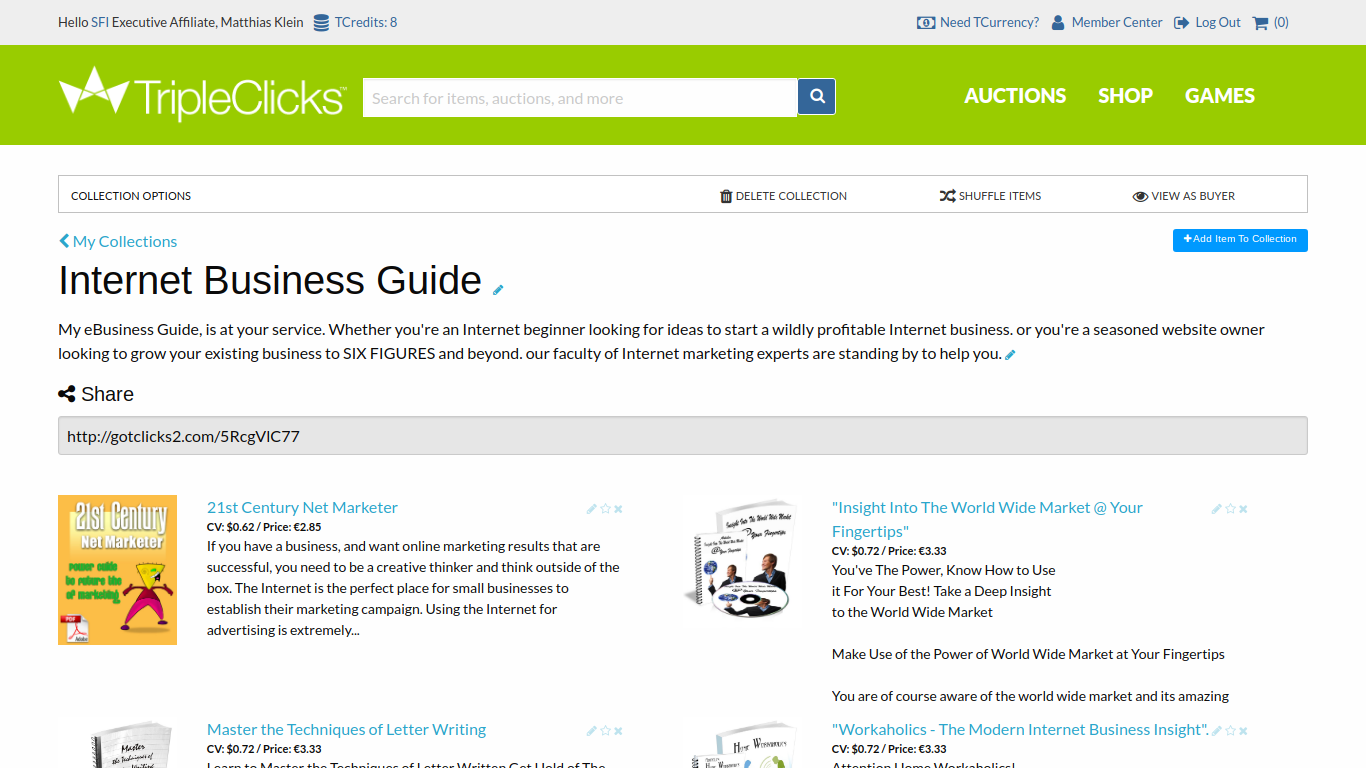
Task: Click the Log Out link
Action: point(1218,22)
